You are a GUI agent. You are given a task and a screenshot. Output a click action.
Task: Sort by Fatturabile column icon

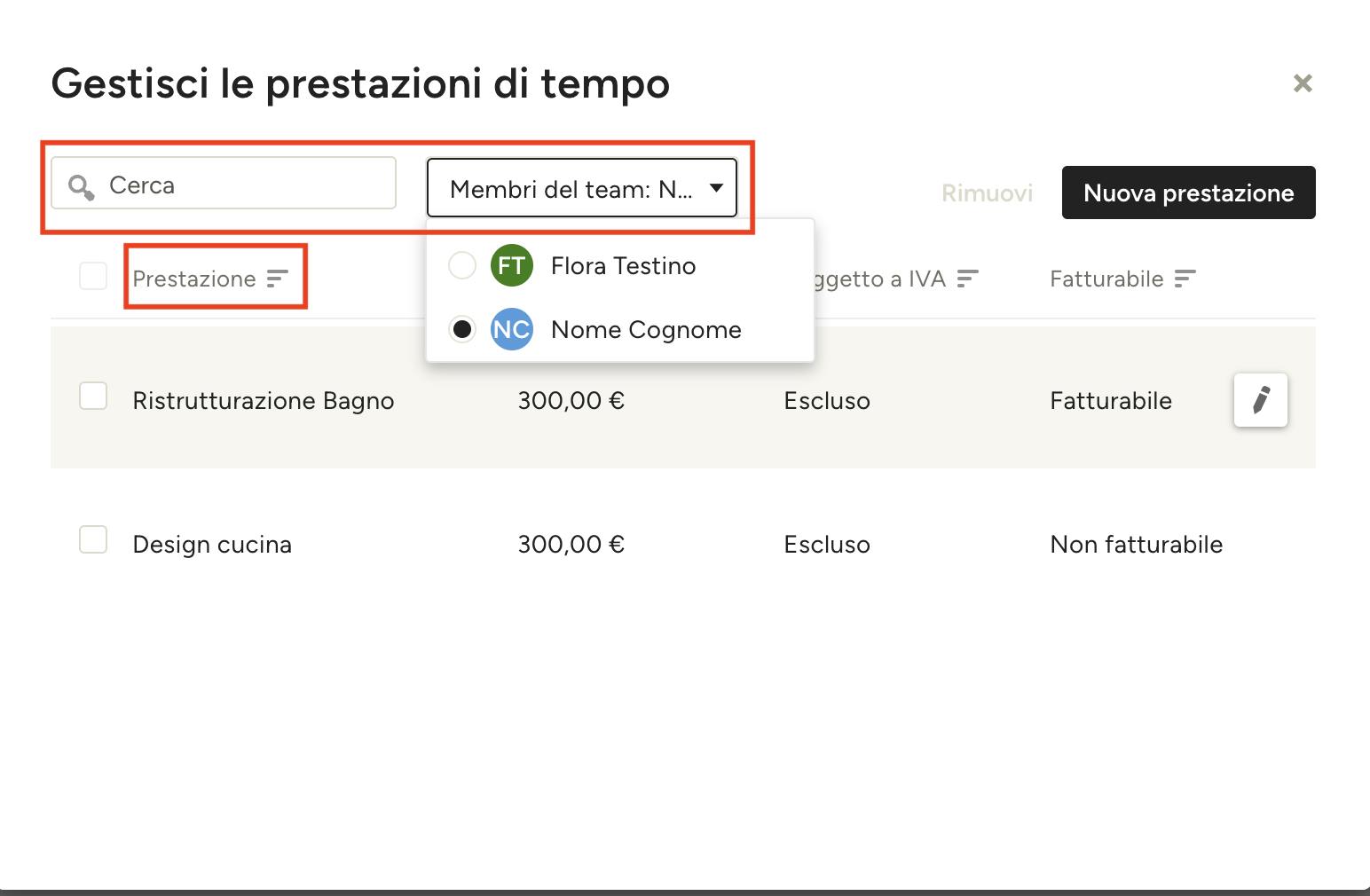pos(1185,279)
